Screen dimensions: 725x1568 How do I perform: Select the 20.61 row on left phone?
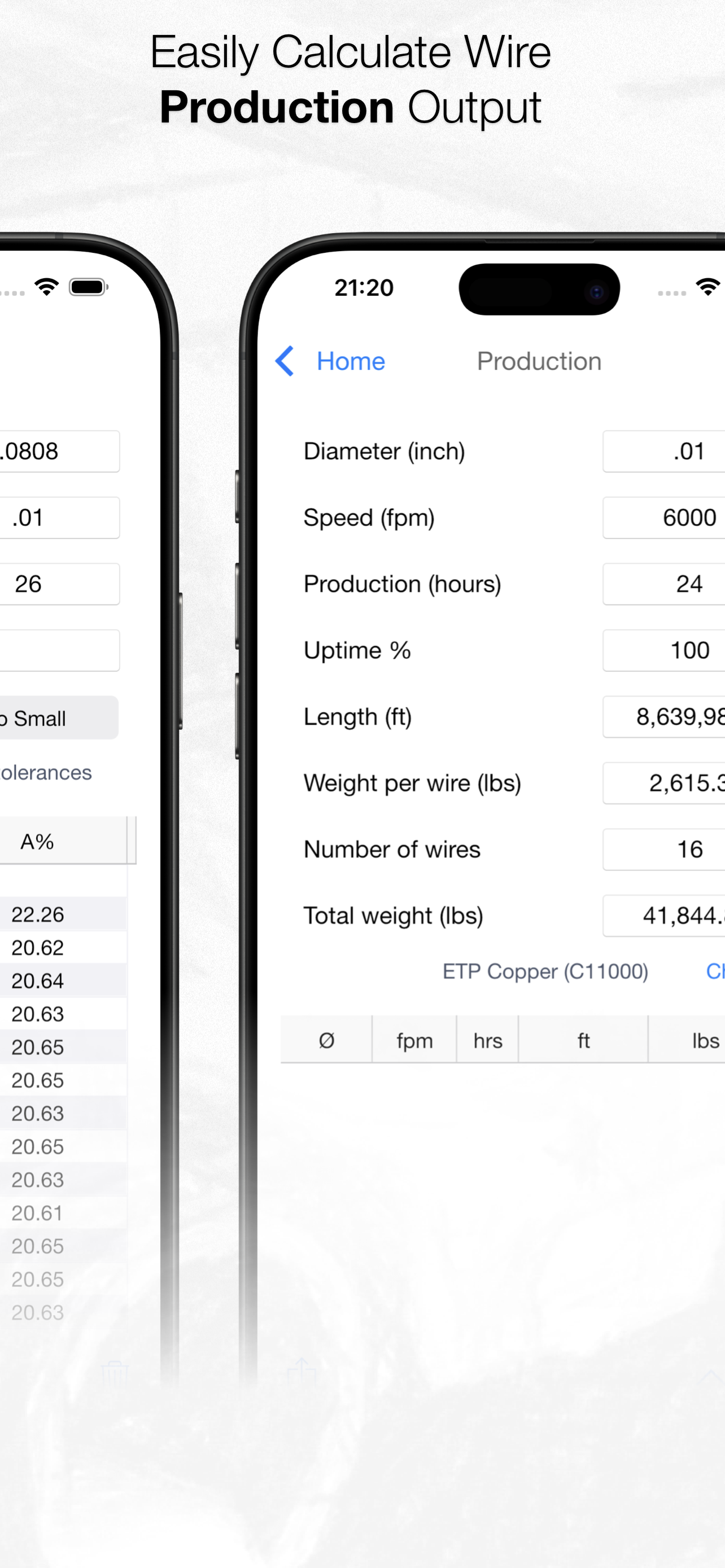[x=63, y=1213]
